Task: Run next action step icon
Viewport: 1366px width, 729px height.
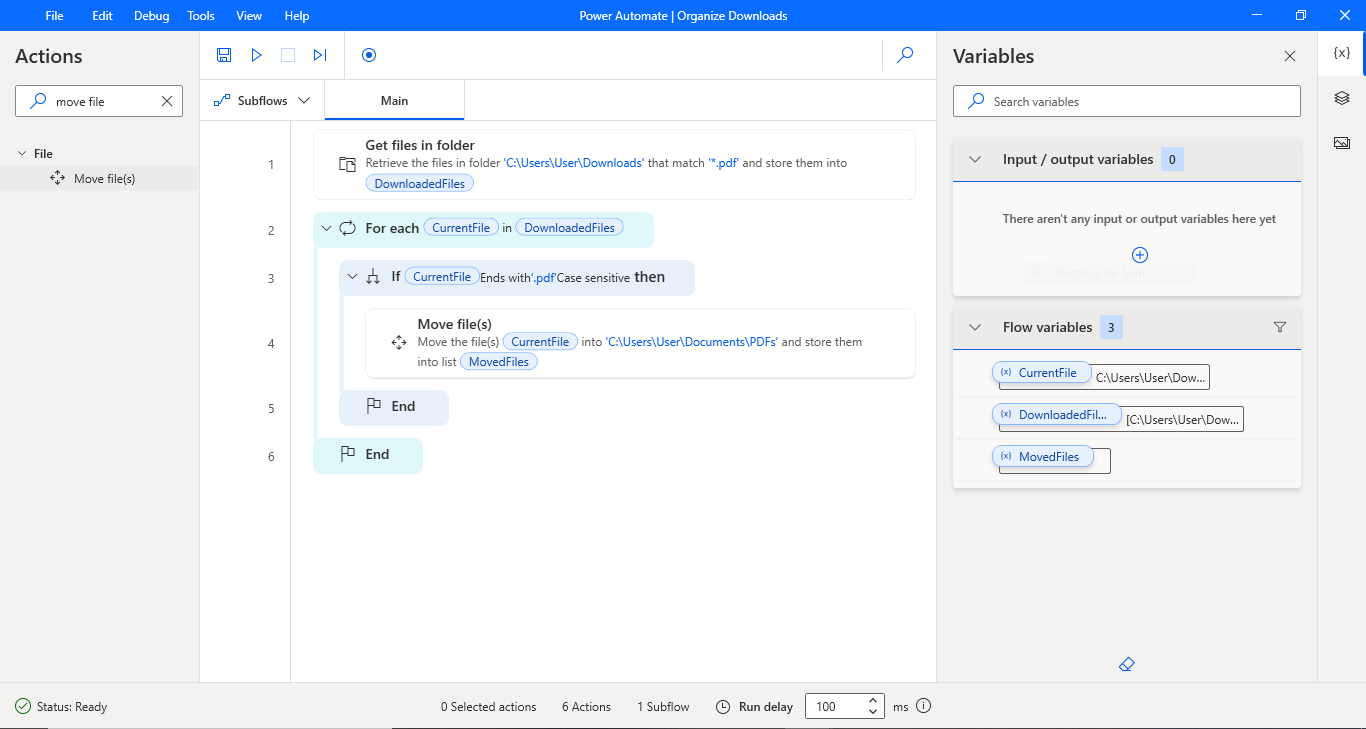Action: (320, 55)
